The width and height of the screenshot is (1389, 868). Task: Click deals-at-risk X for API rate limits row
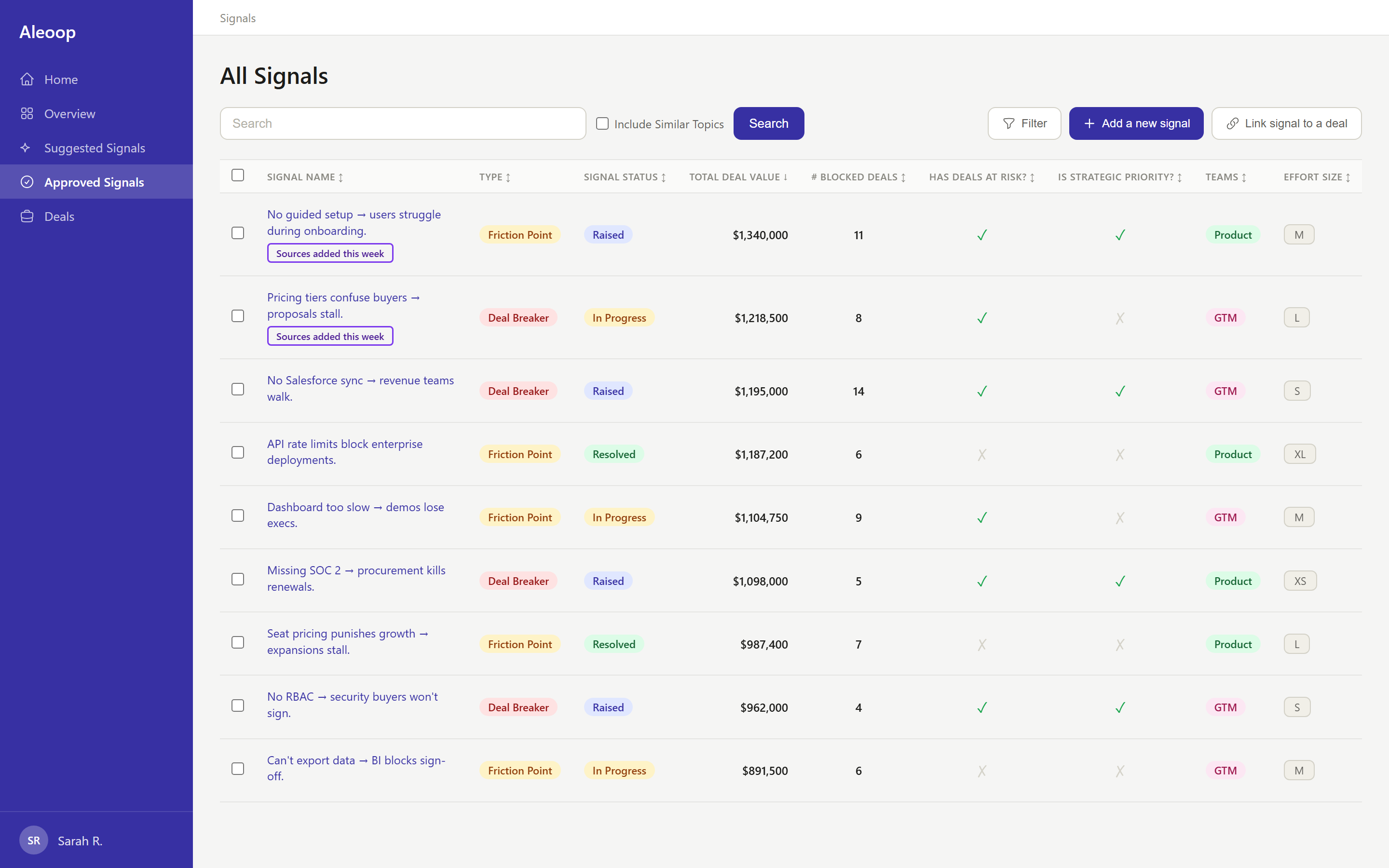click(982, 455)
